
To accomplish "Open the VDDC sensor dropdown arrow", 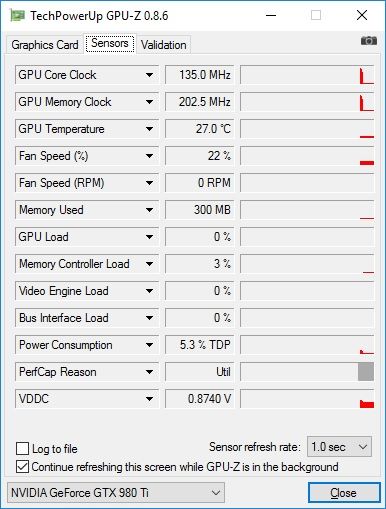I will [x=149, y=399].
